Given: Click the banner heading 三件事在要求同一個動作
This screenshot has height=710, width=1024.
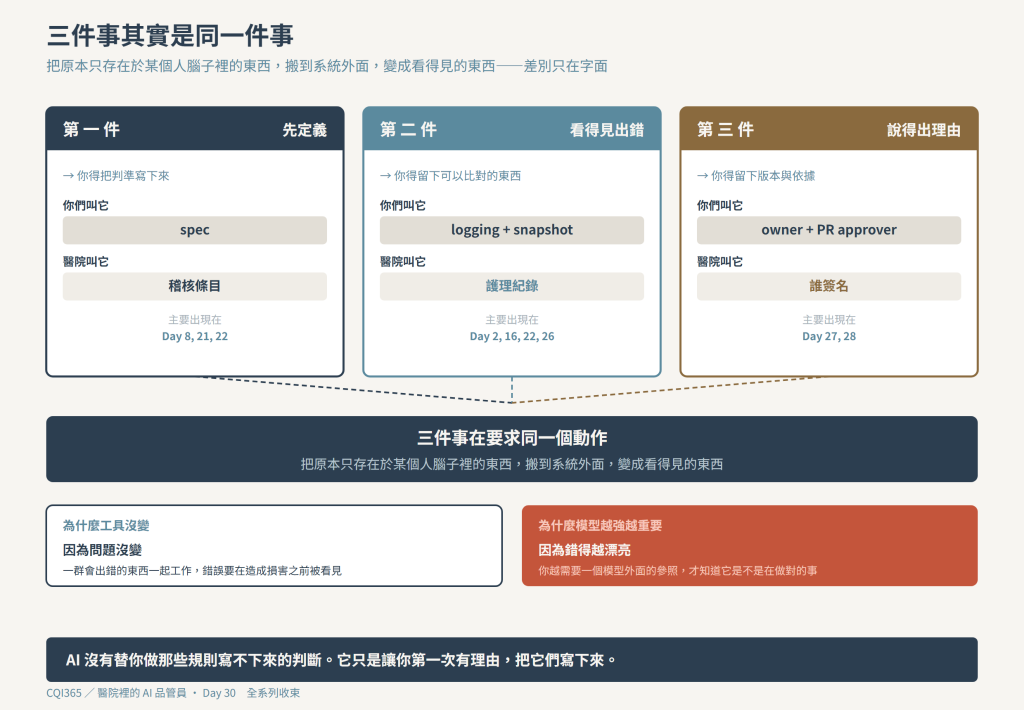Looking at the screenshot, I should click(x=512, y=438).
